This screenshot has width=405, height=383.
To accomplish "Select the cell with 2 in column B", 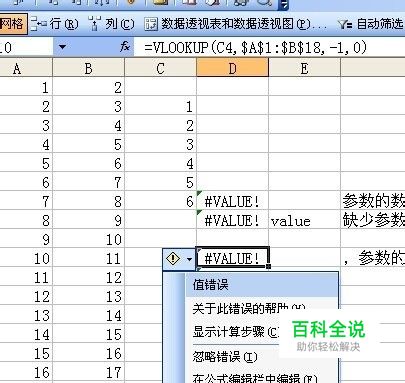I will pos(88,87).
